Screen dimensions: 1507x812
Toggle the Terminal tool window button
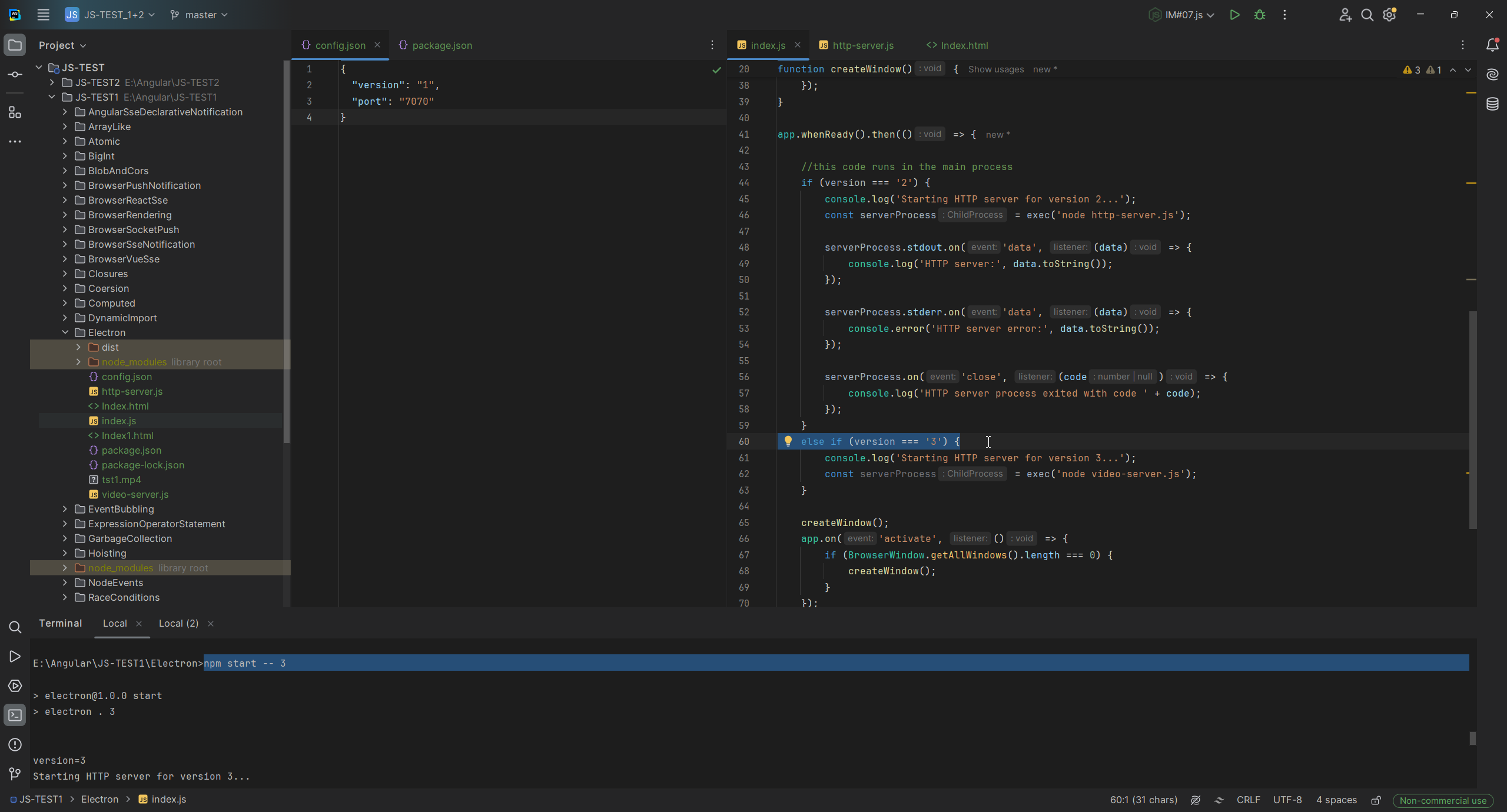click(x=15, y=715)
